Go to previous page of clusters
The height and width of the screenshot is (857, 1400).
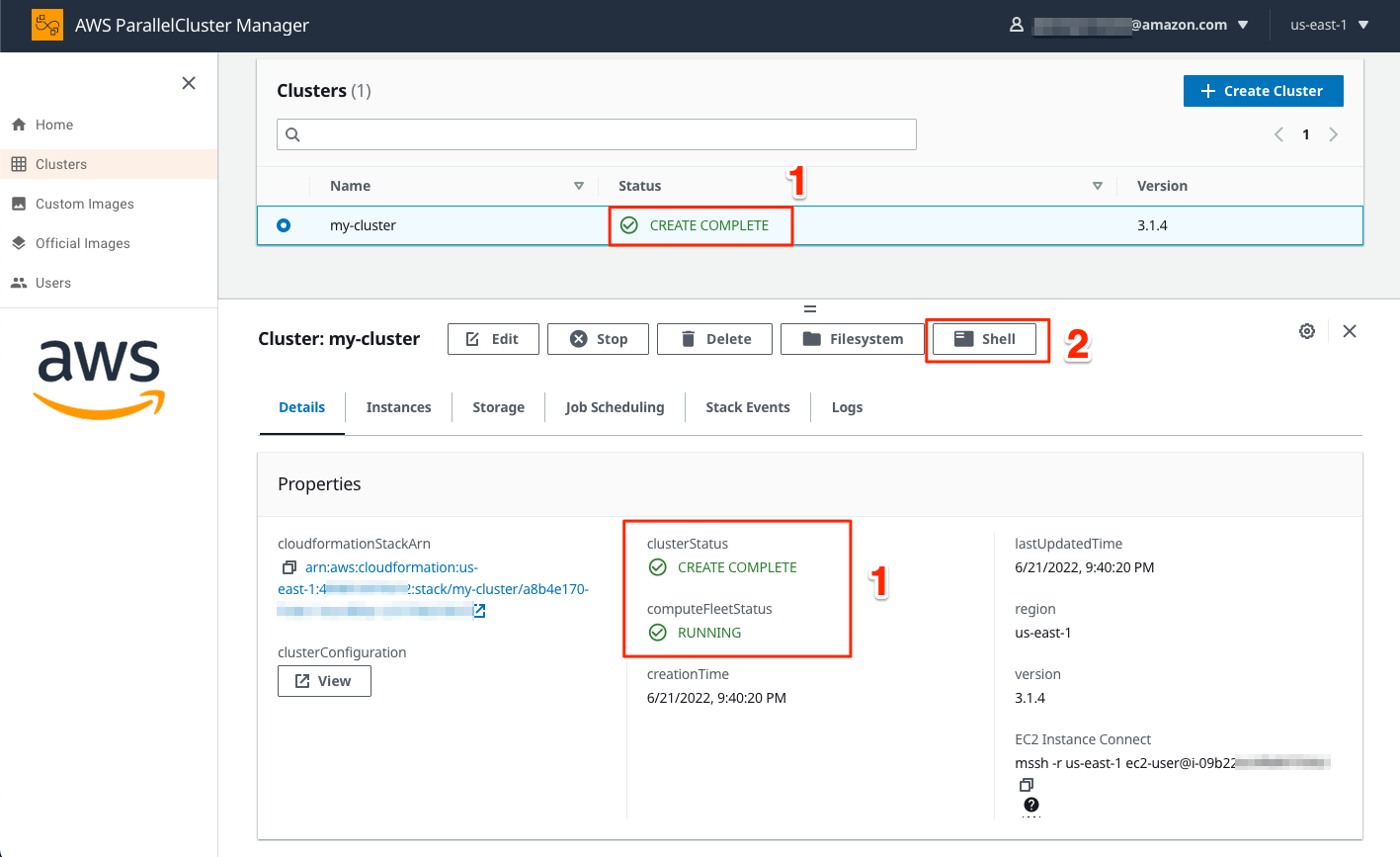coord(1278,134)
